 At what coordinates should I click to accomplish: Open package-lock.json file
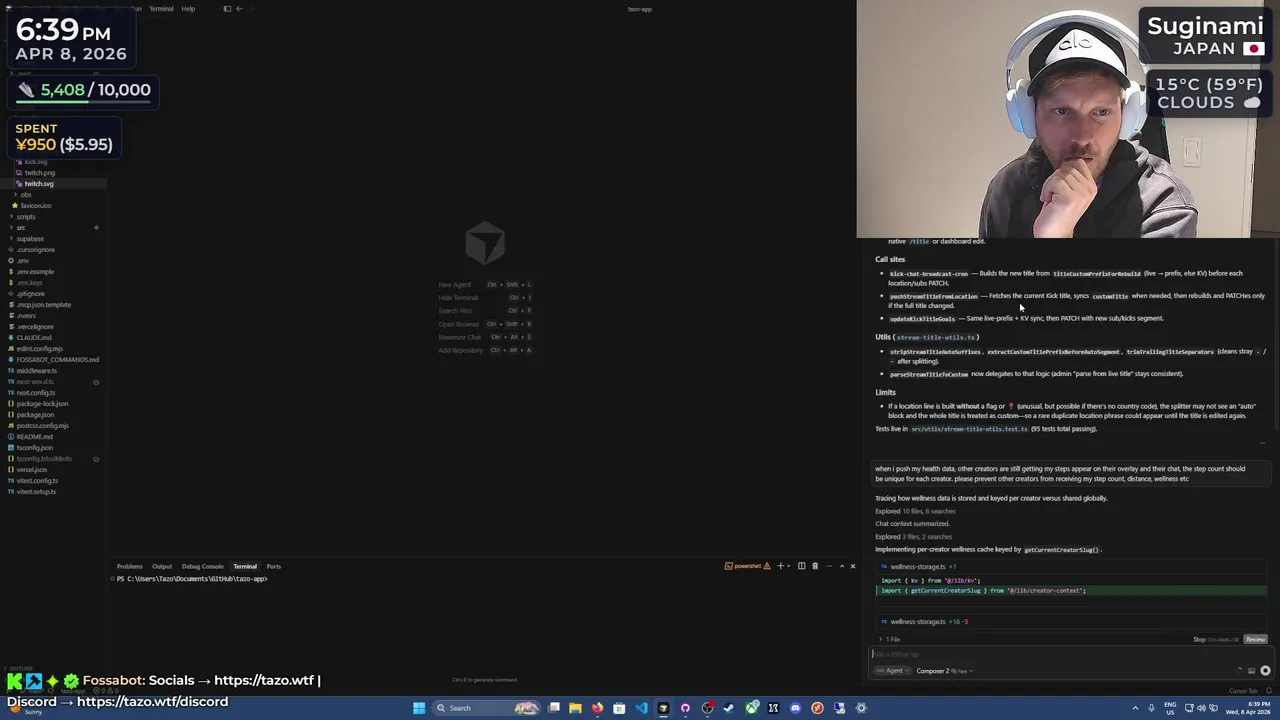tap(42, 404)
